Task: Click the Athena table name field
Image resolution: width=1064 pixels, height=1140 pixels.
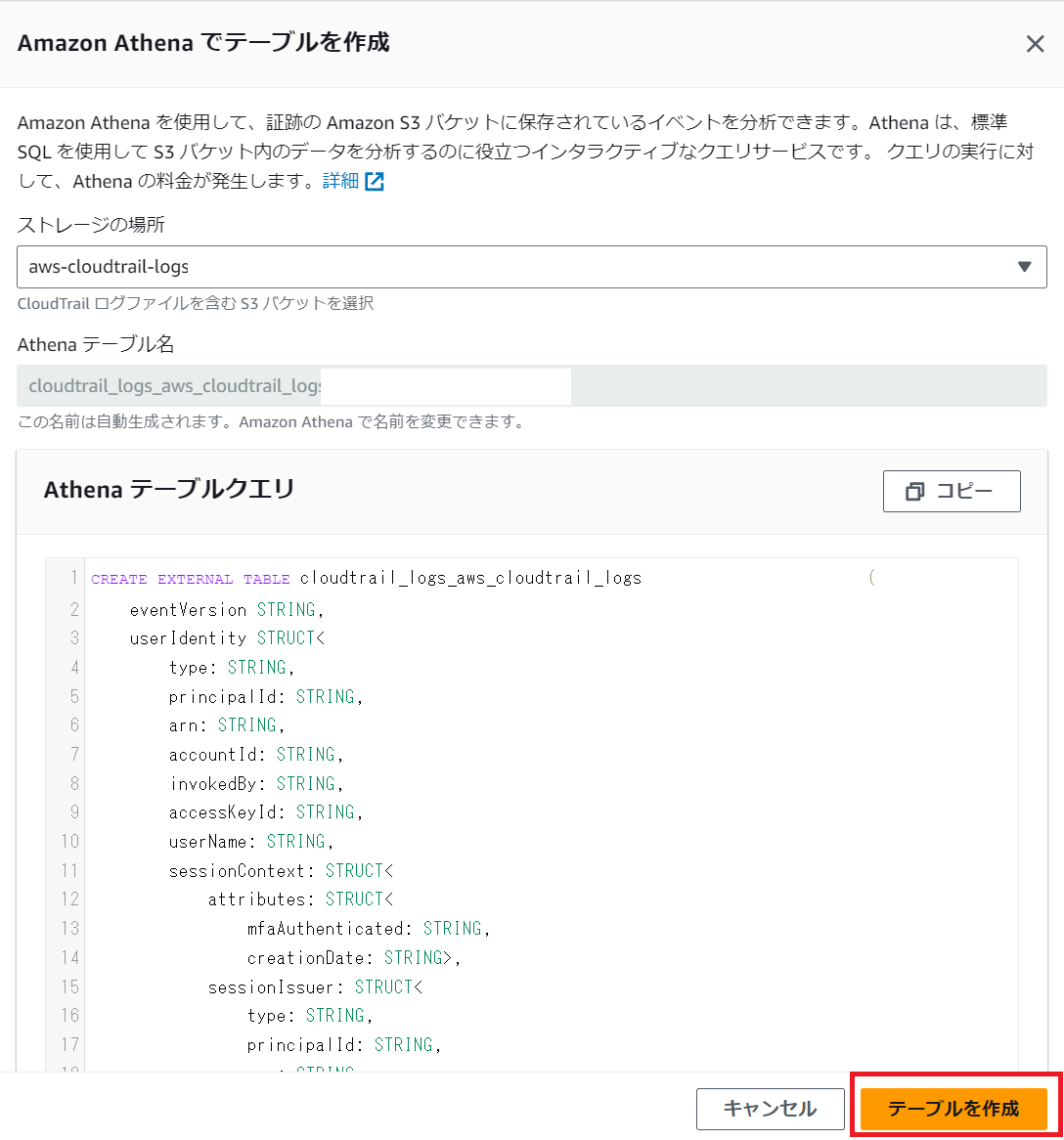Action: coord(532,386)
